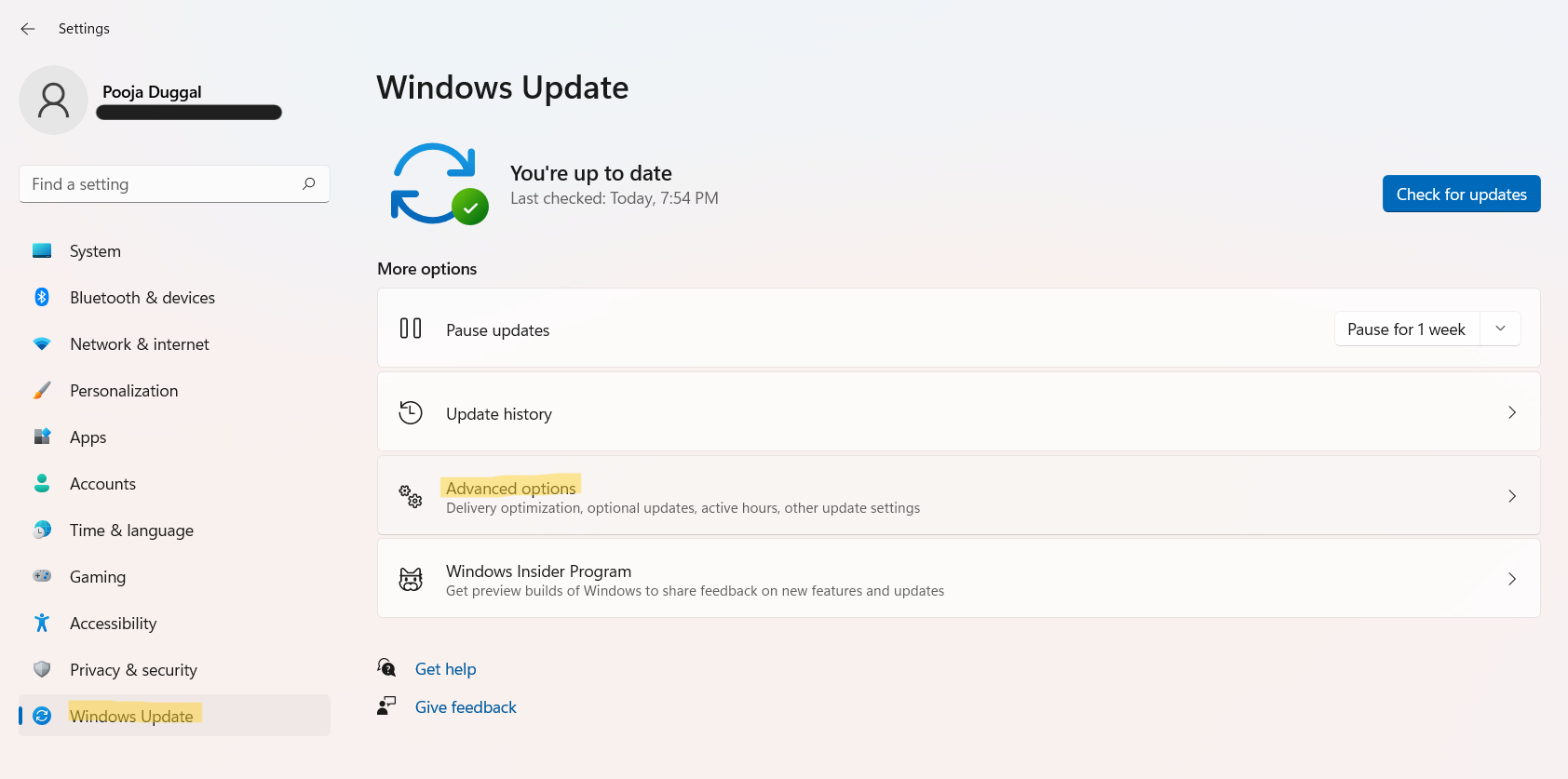Image resolution: width=1568 pixels, height=779 pixels.
Task: Open Update history via its chevron
Action: click(1511, 412)
